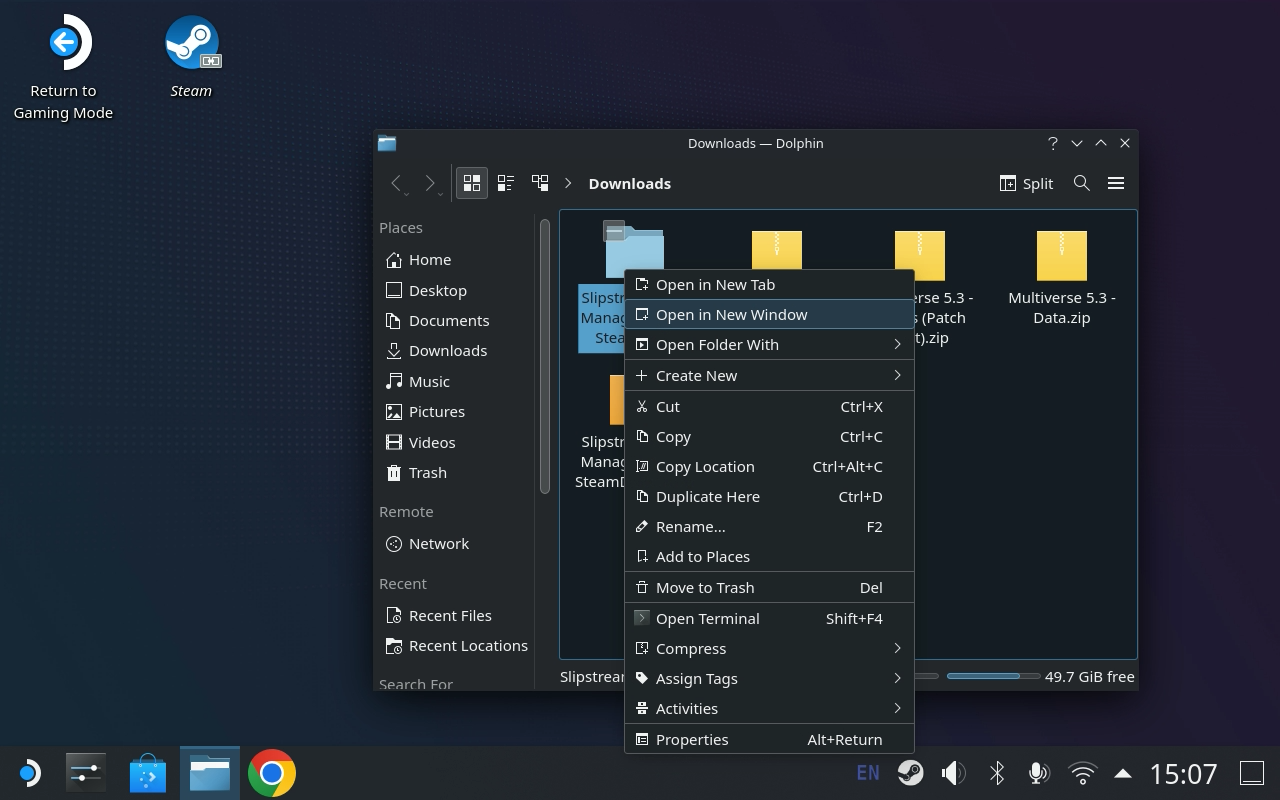Click the EN keyboard layout indicator
Image resolution: width=1280 pixels, height=800 pixels.
click(868, 773)
